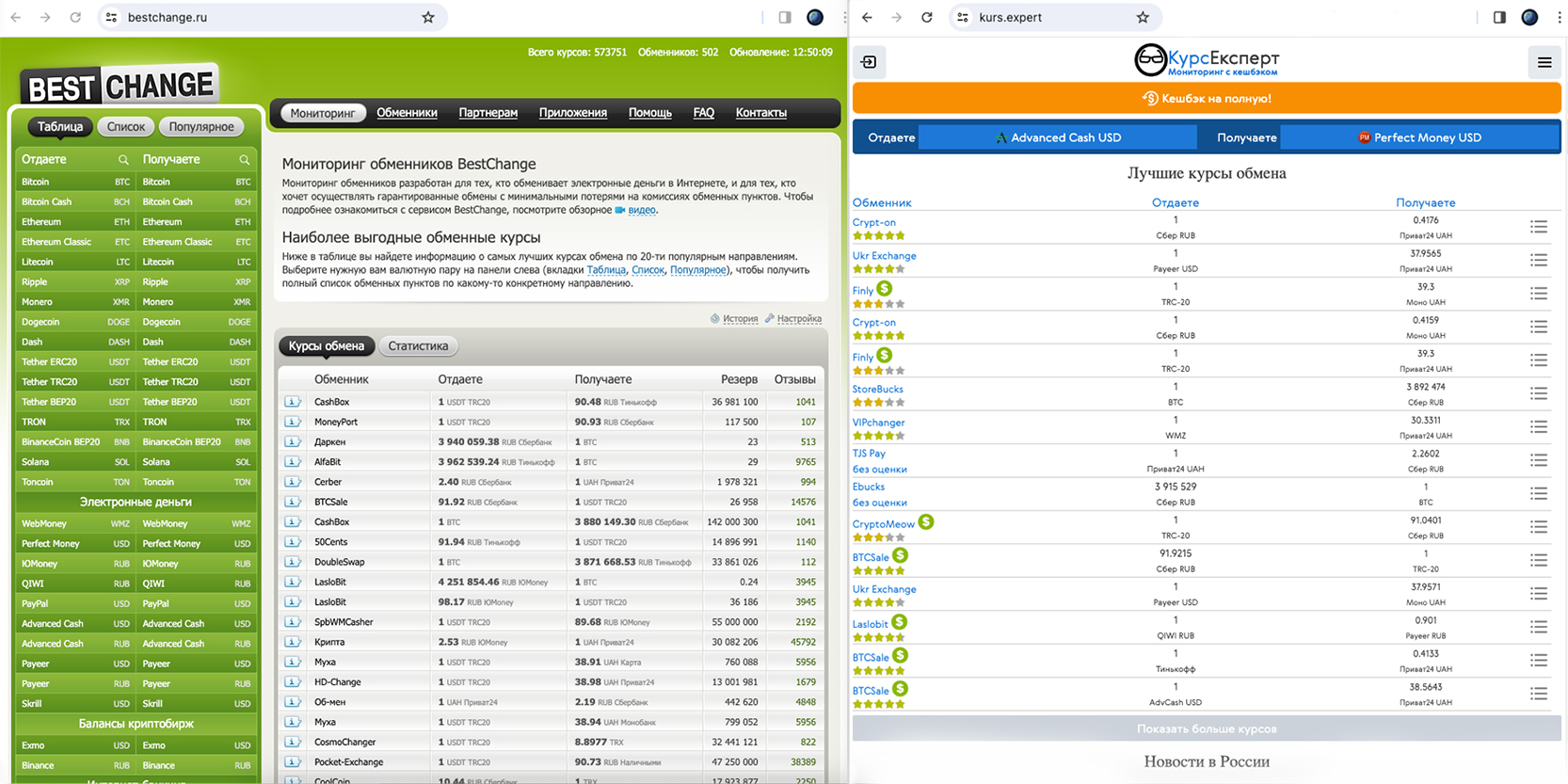The height and width of the screenshot is (784, 1568).
Task: Open details menu for Ebucks row
Action: (x=1539, y=493)
